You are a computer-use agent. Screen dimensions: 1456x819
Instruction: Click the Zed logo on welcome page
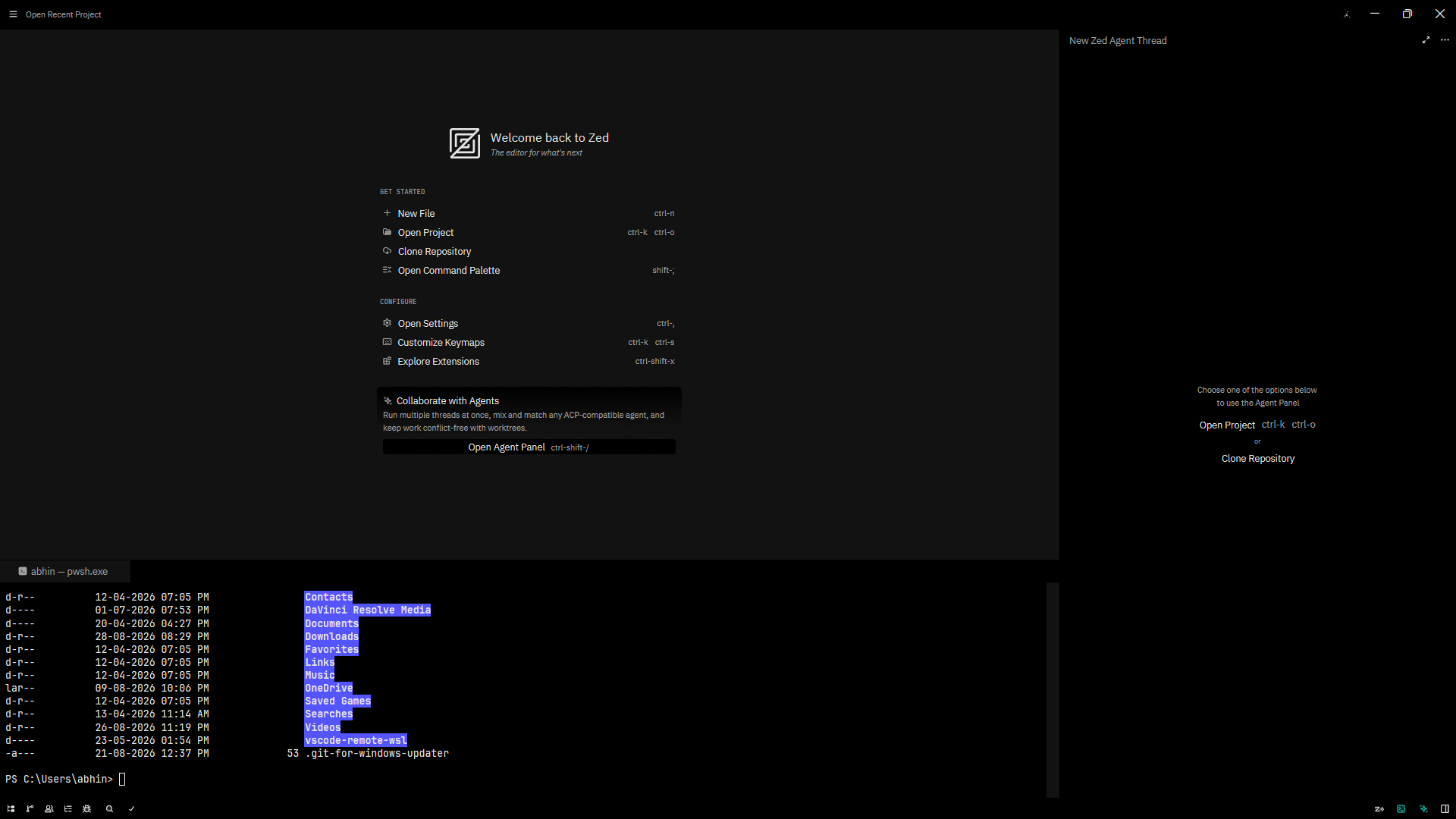(464, 143)
